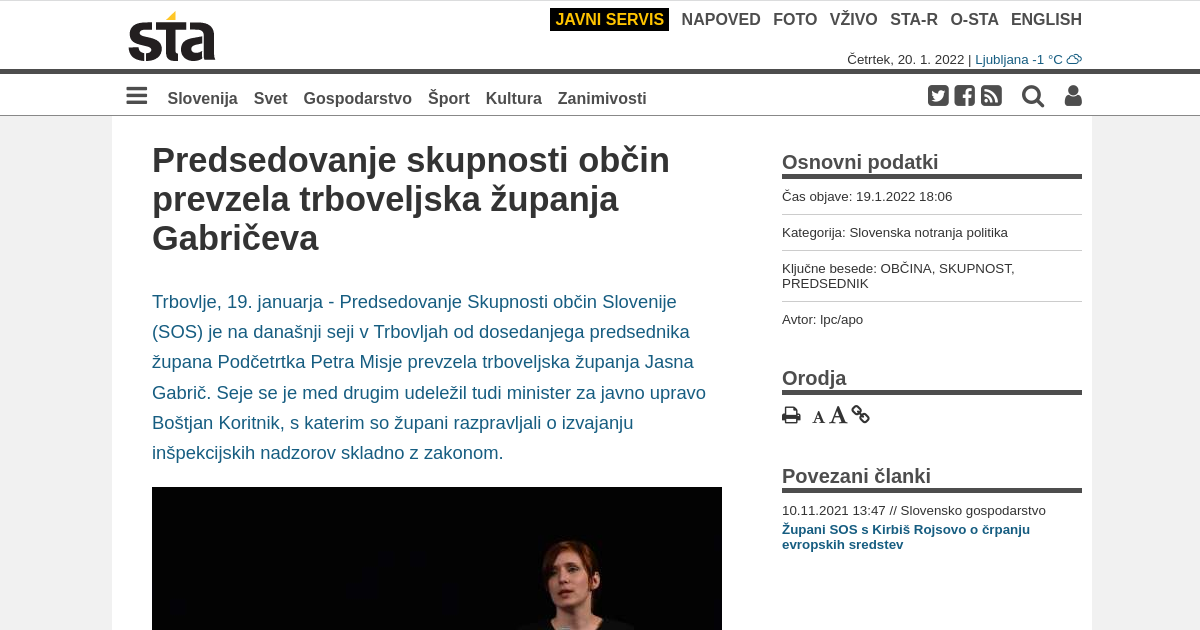The height and width of the screenshot is (630, 1200).
Task: Select the JAVNI SERVIS menu item
Action: [x=609, y=19]
